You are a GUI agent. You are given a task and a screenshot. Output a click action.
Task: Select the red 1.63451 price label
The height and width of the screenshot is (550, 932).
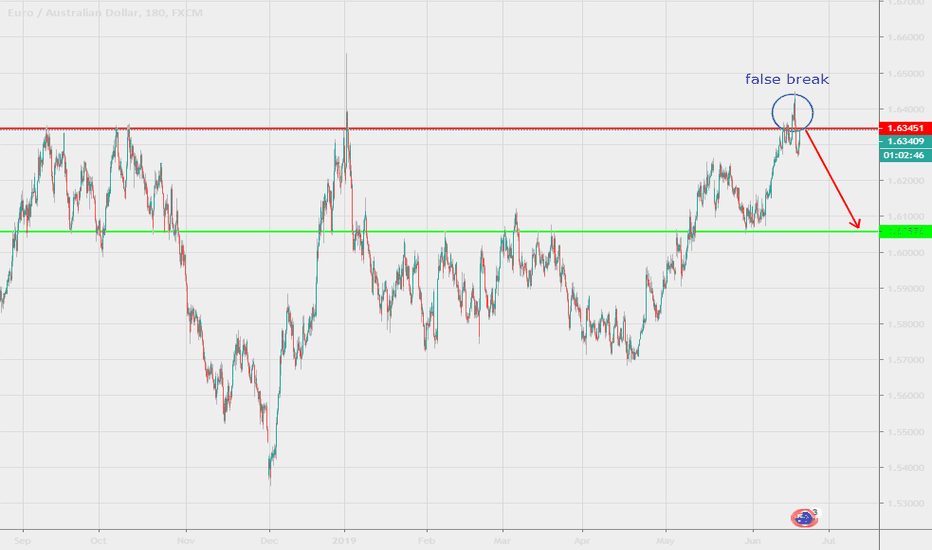(x=905, y=128)
